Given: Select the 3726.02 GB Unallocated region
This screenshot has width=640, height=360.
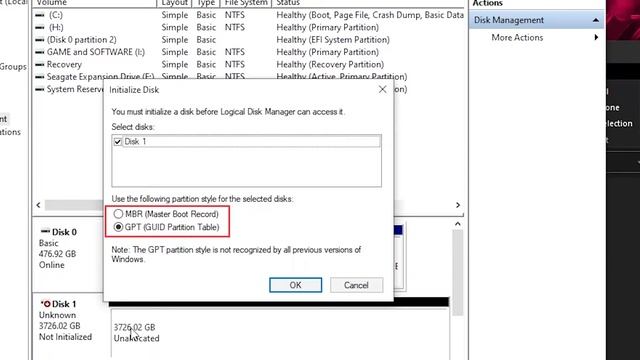Looking at the screenshot, I should tap(280, 333).
